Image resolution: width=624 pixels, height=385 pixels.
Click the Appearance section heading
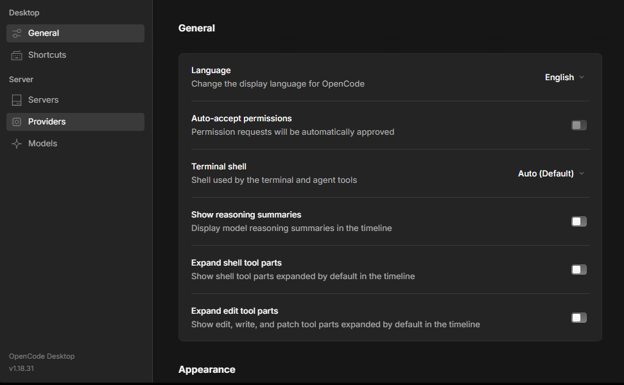pyautogui.click(x=207, y=369)
